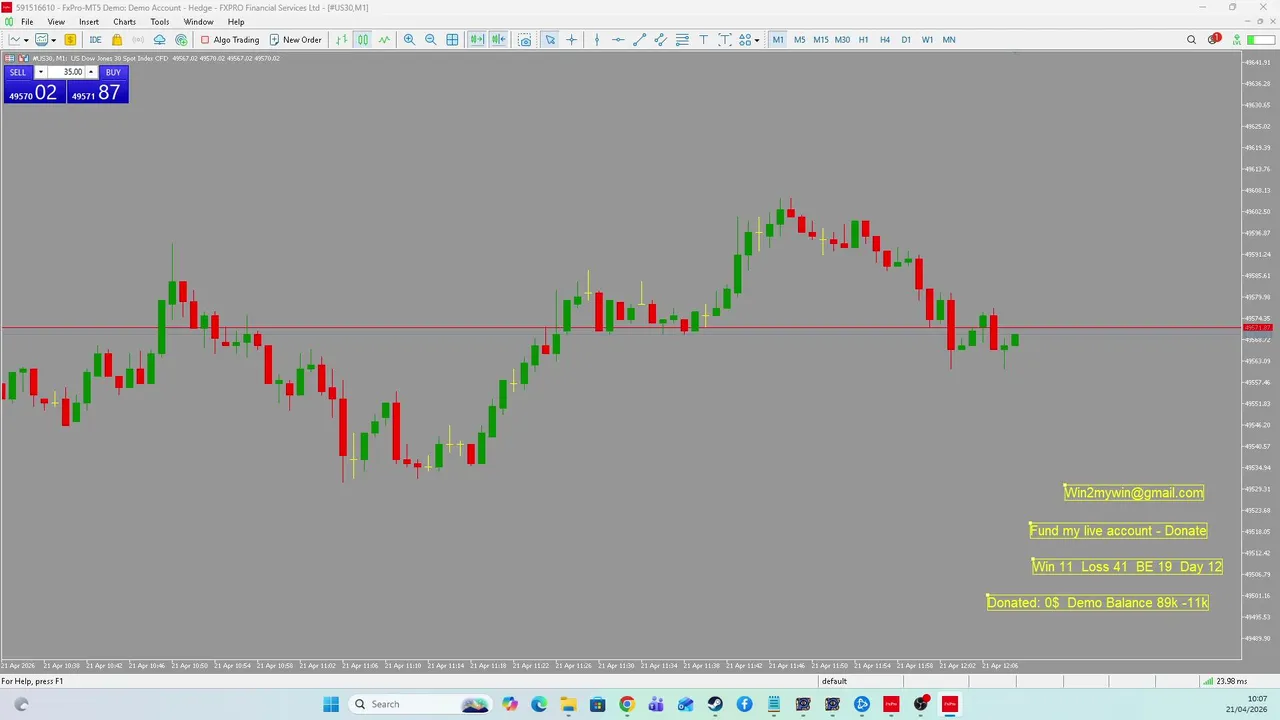Select the crosshair tool

point(572,40)
